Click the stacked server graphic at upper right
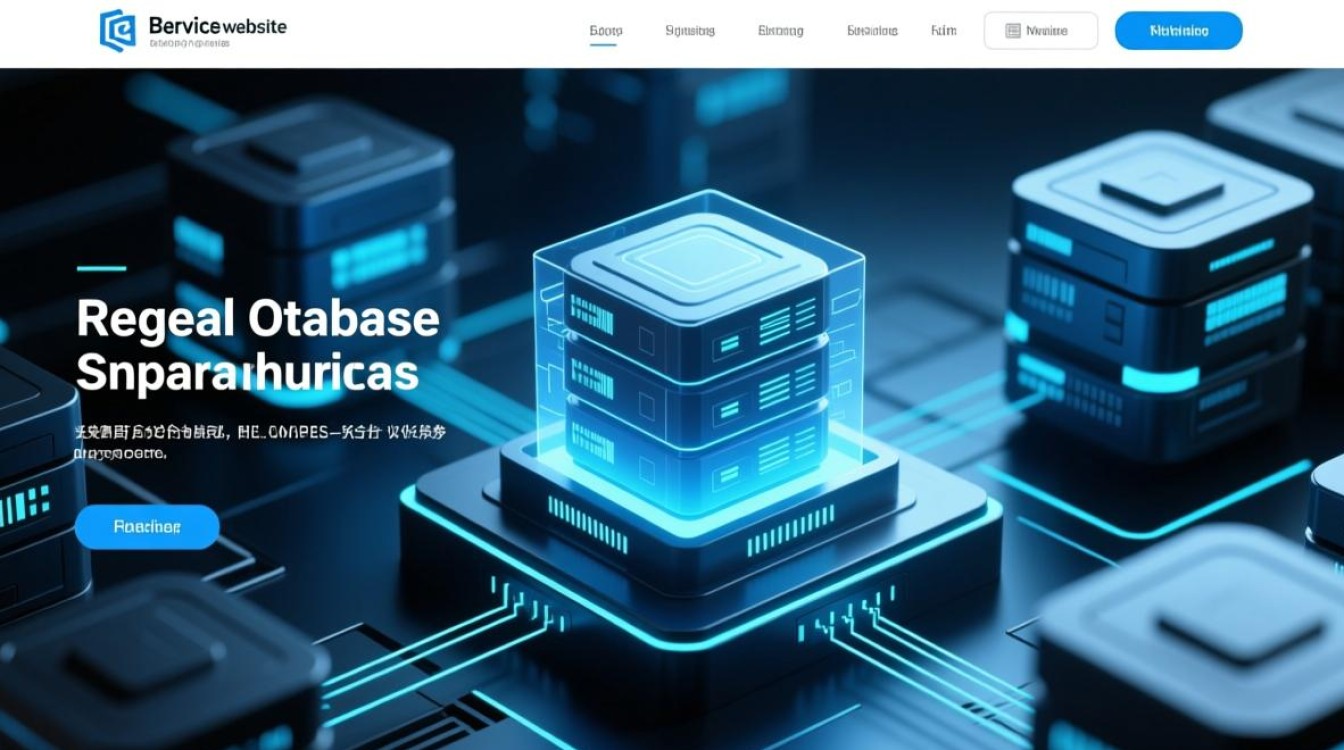The image size is (1344, 750). click(x=1160, y=290)
